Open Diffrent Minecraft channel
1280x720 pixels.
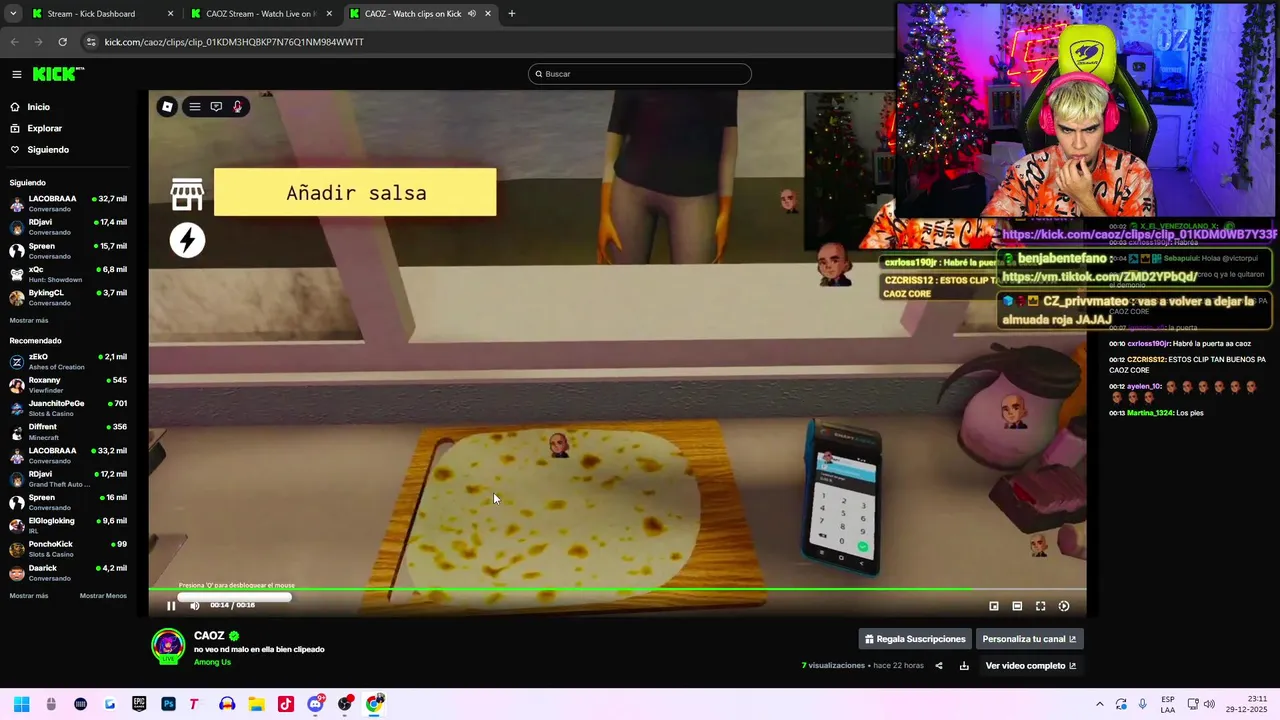[x=68, y=432]
